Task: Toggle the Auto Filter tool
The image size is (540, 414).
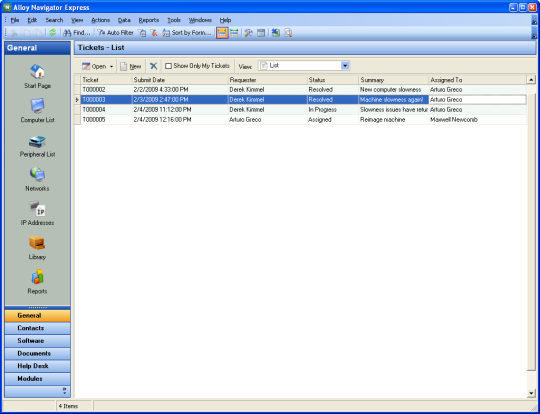Action: pos(115,33)
